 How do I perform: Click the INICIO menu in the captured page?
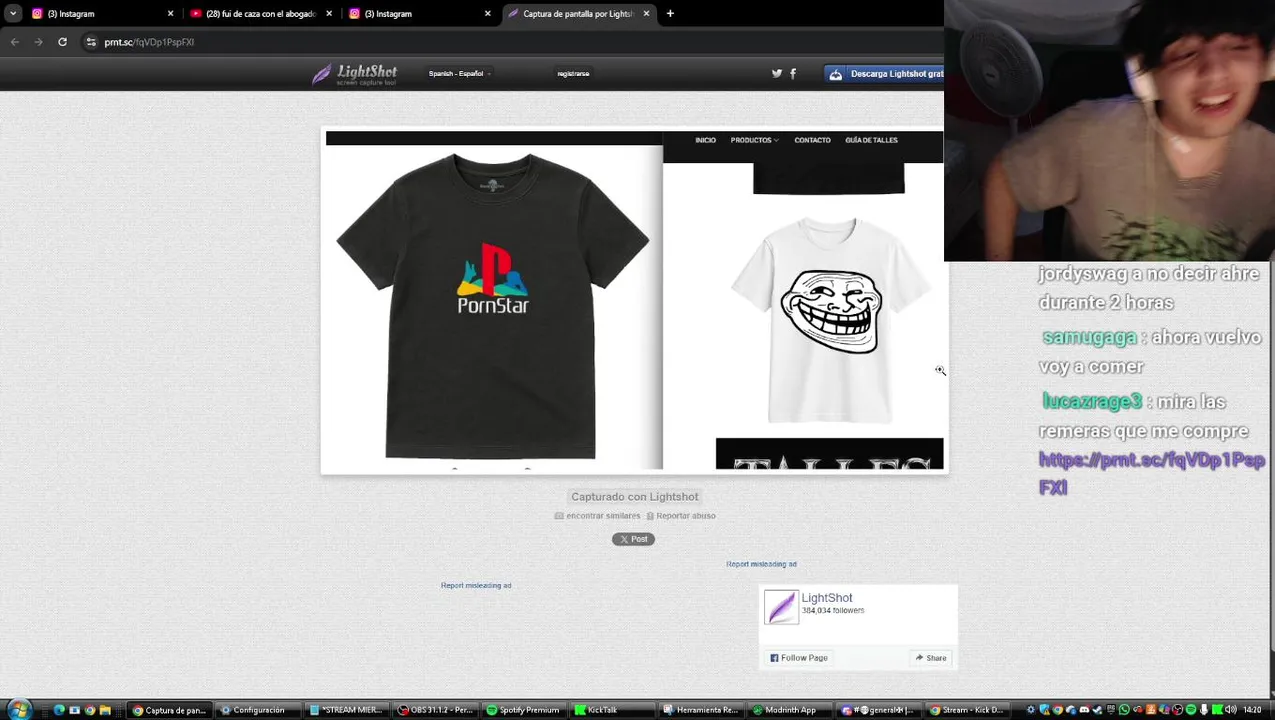click(705, 141)
